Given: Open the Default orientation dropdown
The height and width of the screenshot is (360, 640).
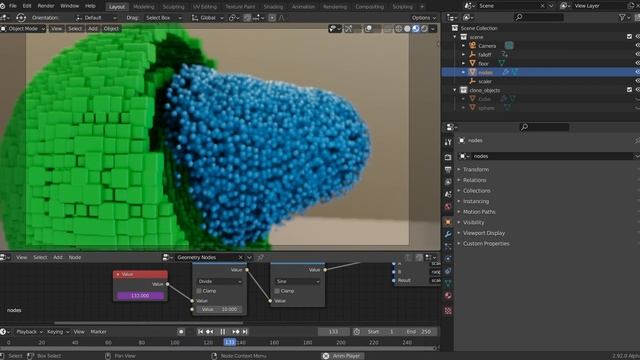Looking at the screenshot, I should (x=96, y=18).
